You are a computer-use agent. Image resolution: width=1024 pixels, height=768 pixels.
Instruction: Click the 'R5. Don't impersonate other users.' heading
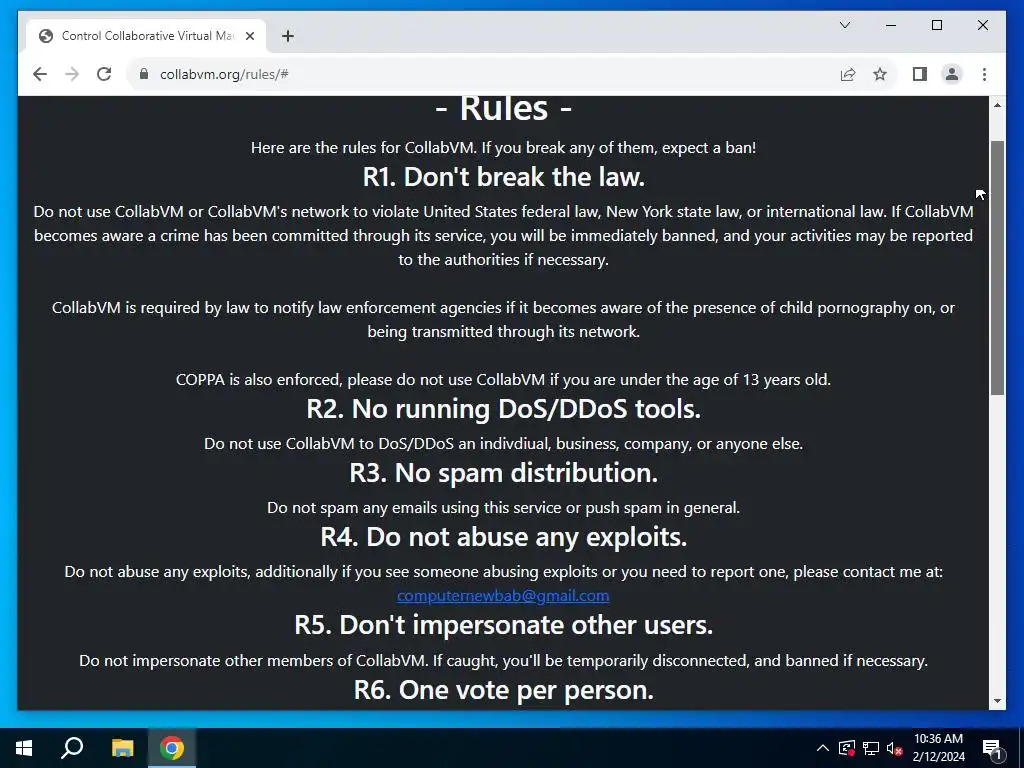(x=504, y=625)
